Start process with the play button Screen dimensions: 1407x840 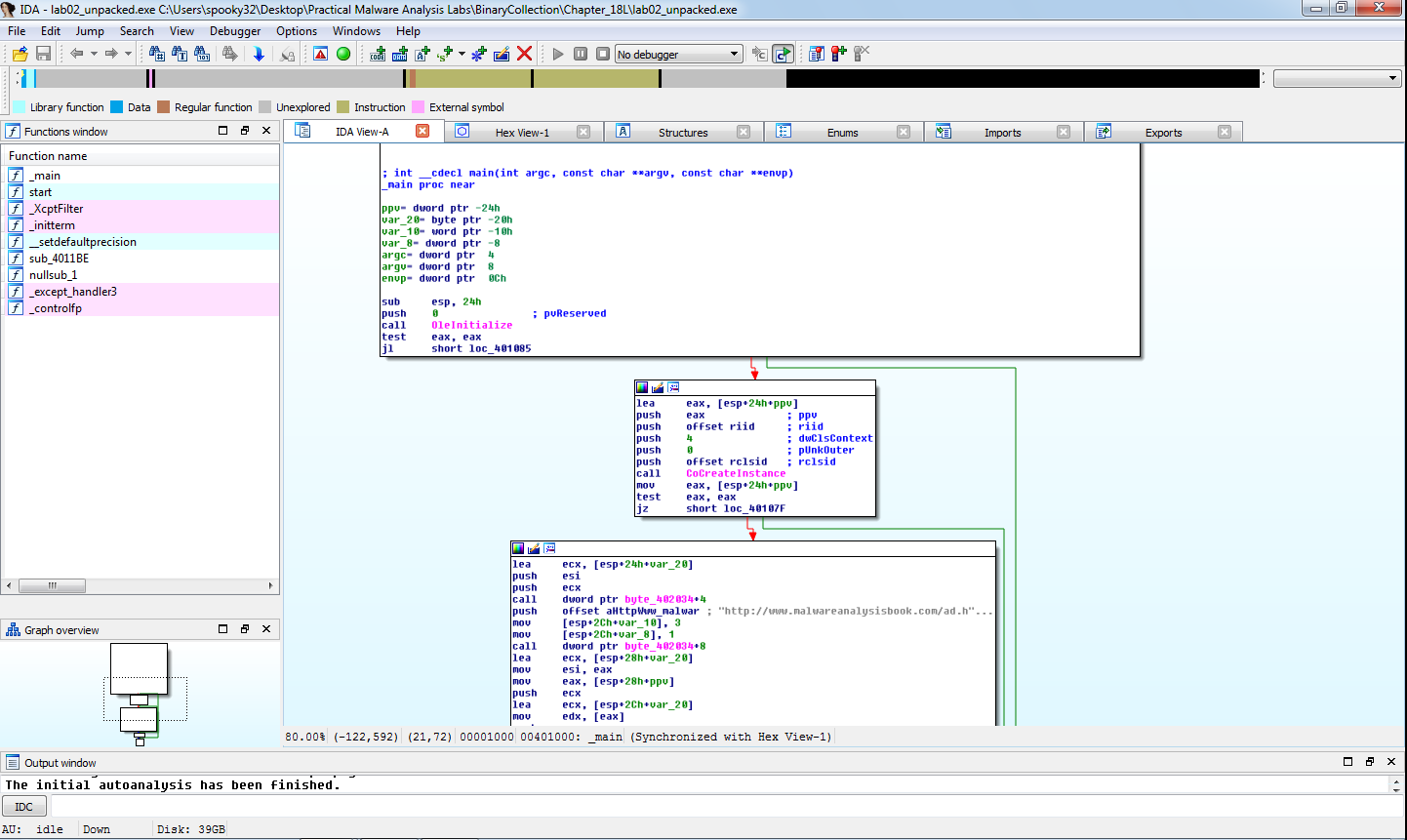[x=558, y=54]
